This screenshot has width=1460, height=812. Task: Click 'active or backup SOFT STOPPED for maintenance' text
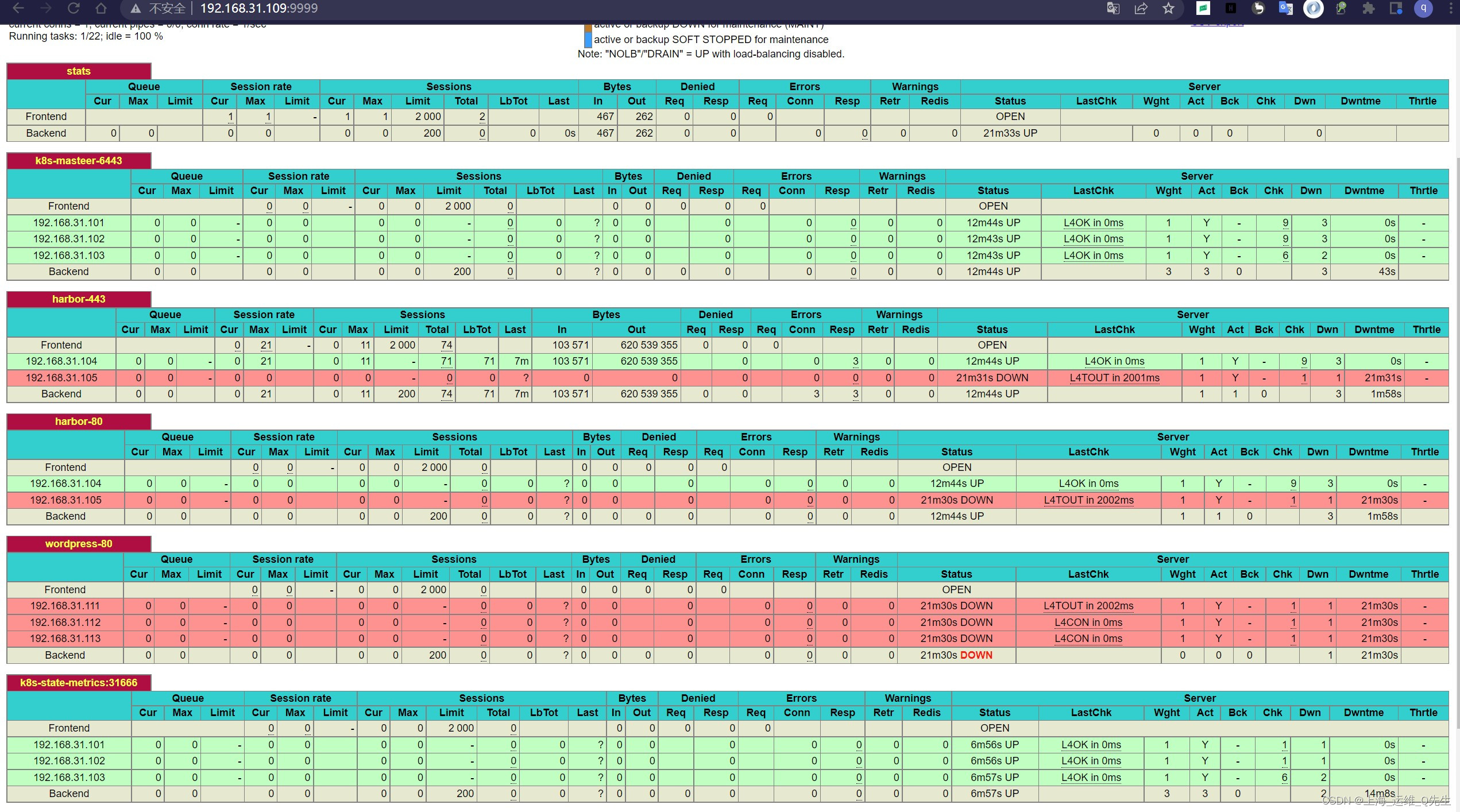pyautogui.click(x=711, y=40)
